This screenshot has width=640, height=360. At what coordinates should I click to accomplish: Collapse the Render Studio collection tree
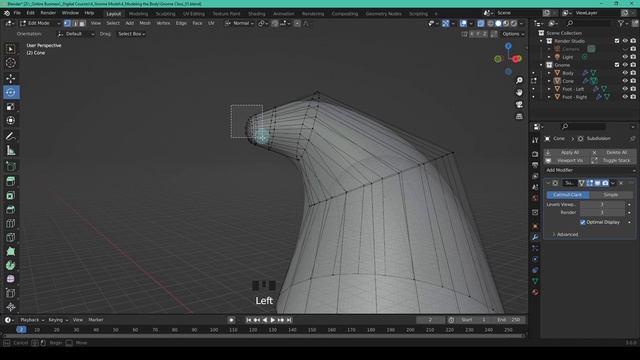point(542,41)
